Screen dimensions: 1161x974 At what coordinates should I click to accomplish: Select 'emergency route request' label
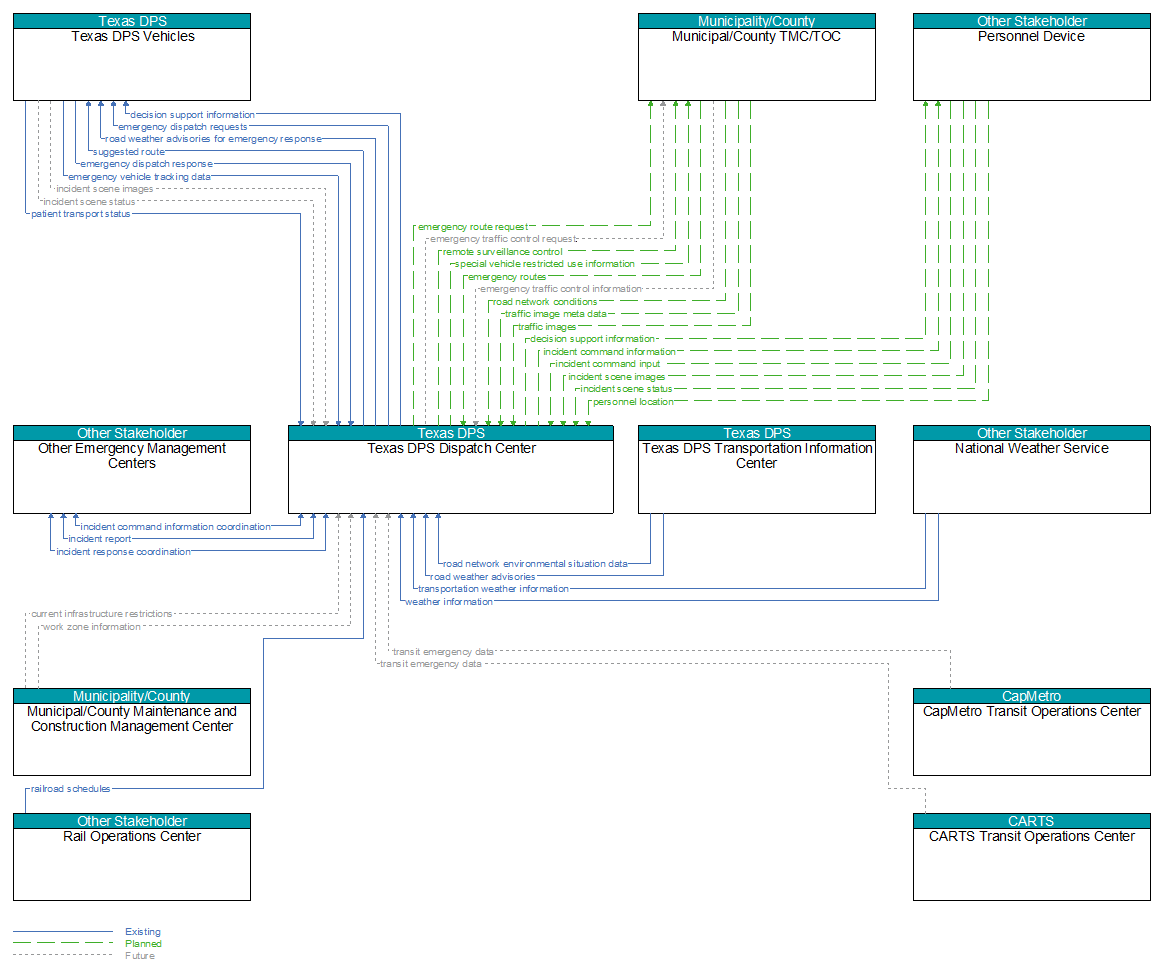tap(473, 227)
